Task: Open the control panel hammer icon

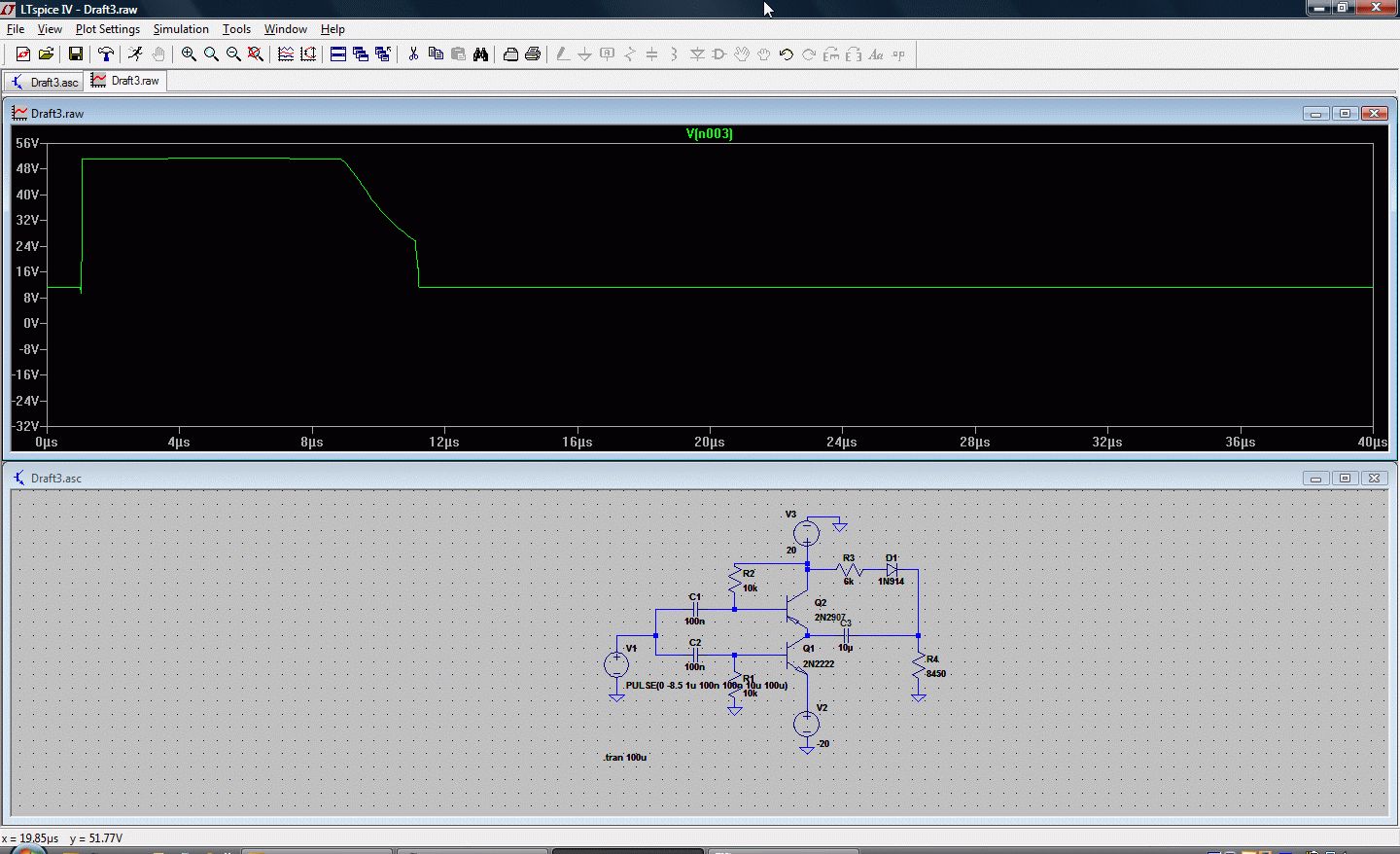Action: pyautogui.click(x=106, y=54)
